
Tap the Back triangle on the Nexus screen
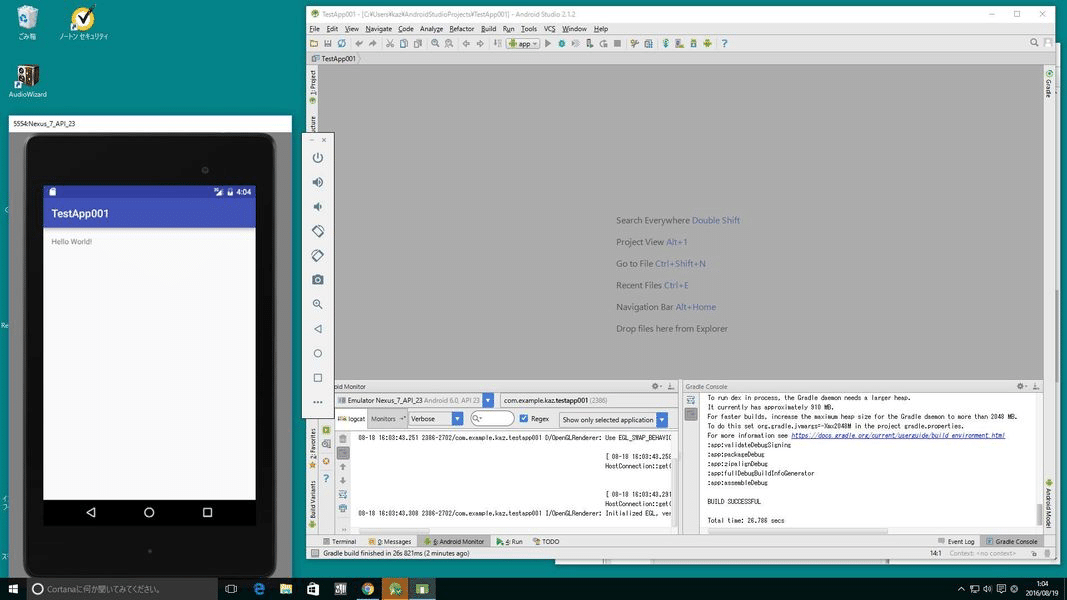[x=91, y=512]
